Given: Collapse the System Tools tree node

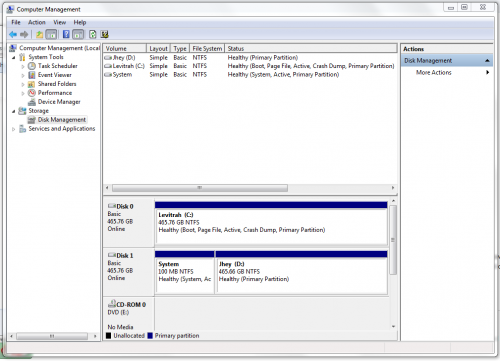Looking at the screenshot, I should (14, 57).
